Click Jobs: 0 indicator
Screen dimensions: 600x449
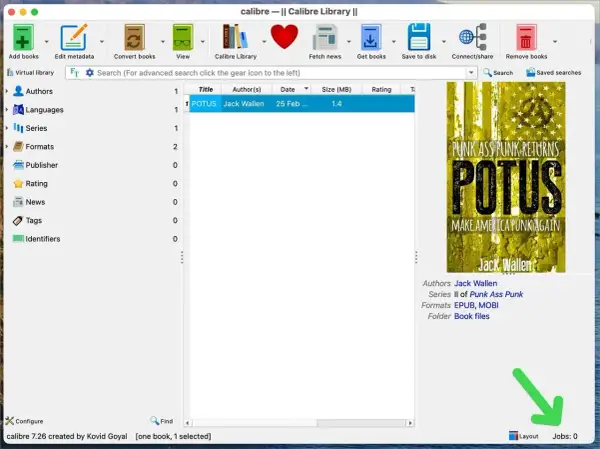(x=565, y=436)
